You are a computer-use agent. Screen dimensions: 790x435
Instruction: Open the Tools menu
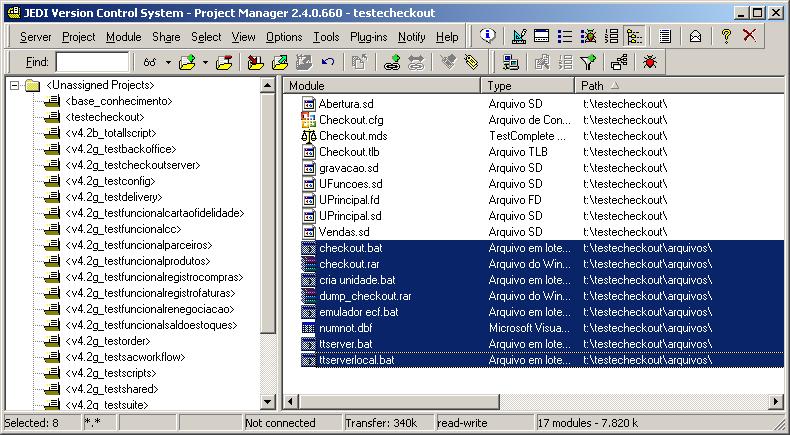point(326,37)
